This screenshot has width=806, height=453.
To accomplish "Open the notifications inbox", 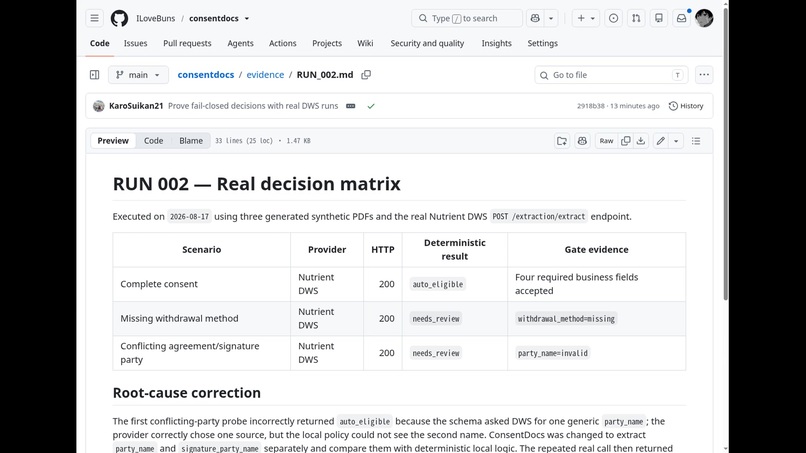I will [x=681, y=19].
